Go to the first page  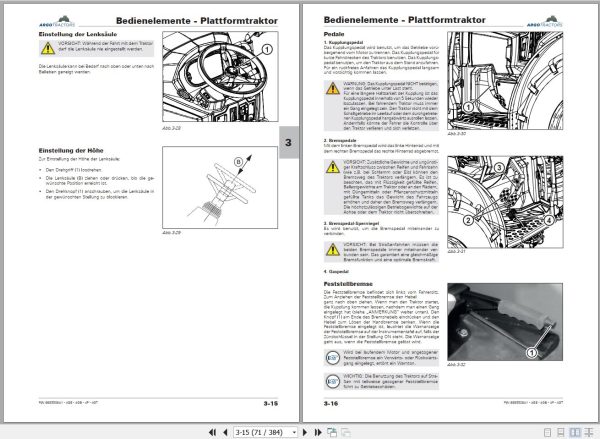pyautogui.click(x=212, y=432)
